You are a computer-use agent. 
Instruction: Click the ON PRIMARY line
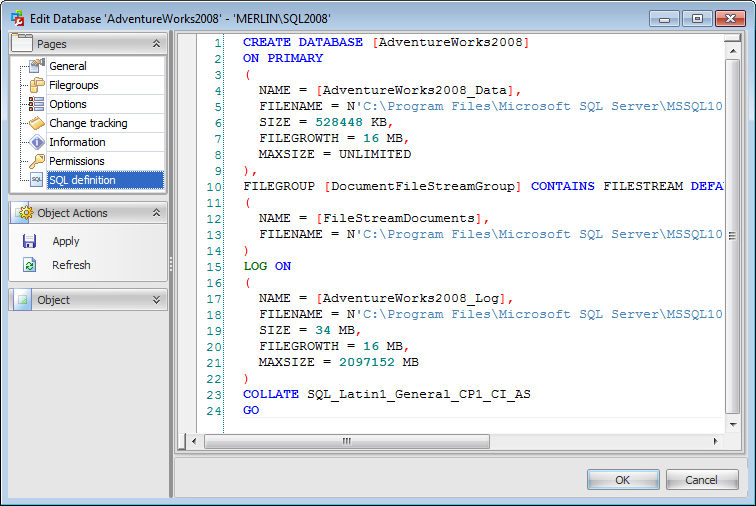pos(283,58)
